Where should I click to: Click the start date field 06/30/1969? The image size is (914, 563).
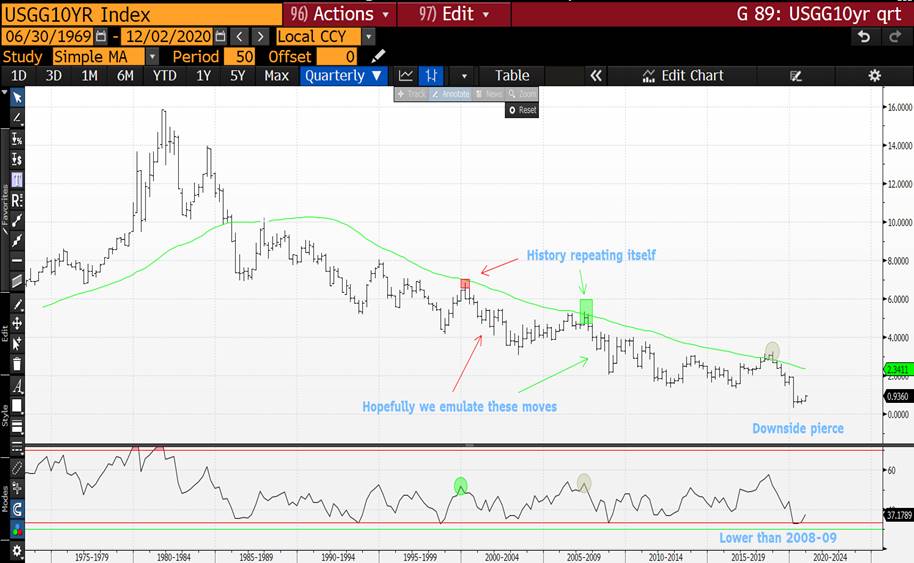[47, 37]
